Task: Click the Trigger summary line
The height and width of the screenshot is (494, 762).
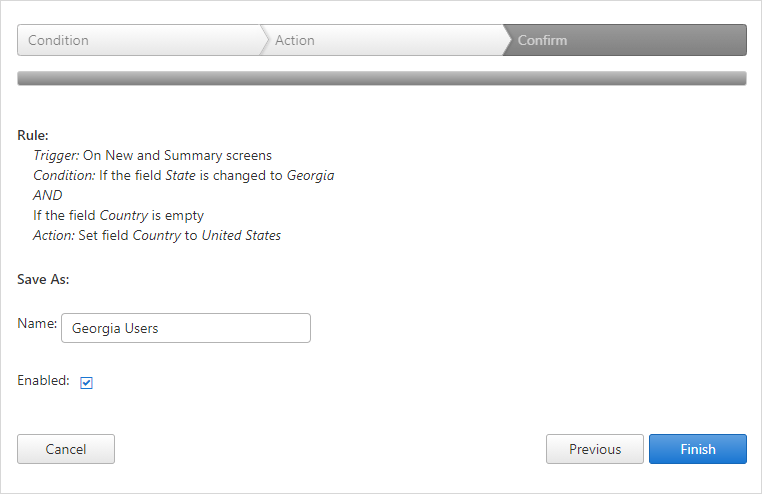Action: coord(153,155)
